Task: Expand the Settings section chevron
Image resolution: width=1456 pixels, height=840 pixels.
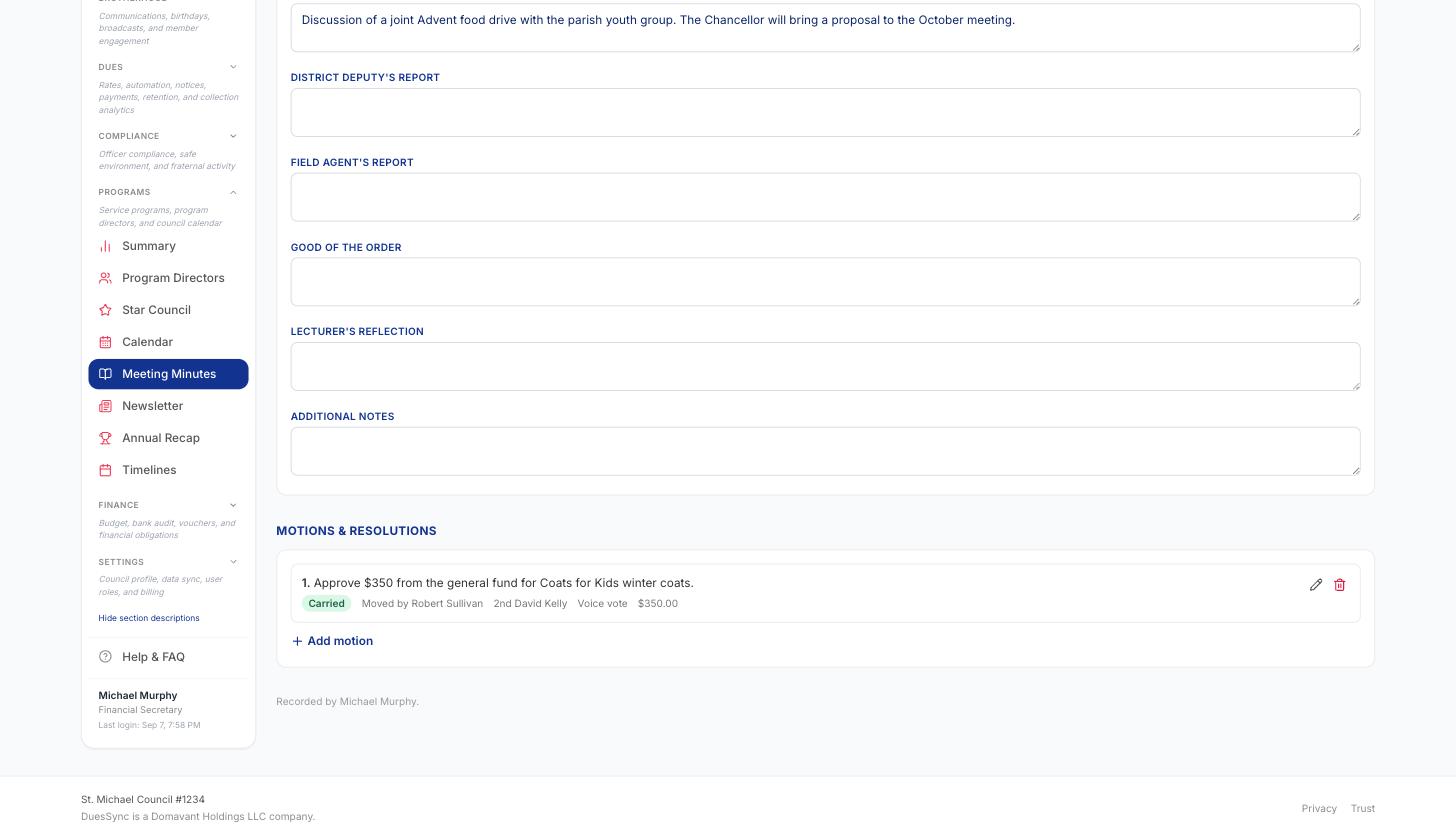Action: (233, 562)
